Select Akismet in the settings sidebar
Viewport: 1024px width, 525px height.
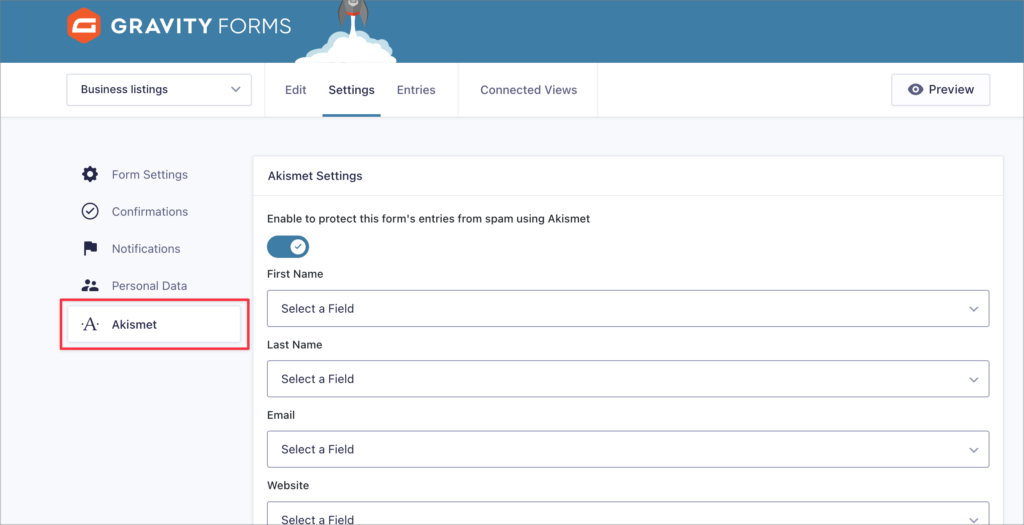coord(154,325)
